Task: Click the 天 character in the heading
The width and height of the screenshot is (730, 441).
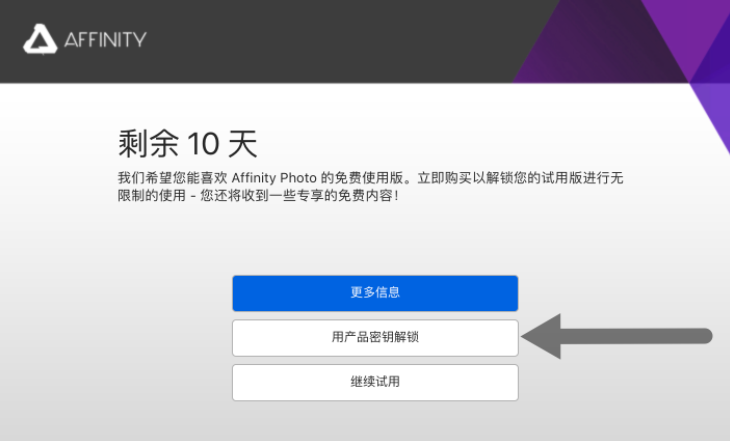Action: [243, 144]
